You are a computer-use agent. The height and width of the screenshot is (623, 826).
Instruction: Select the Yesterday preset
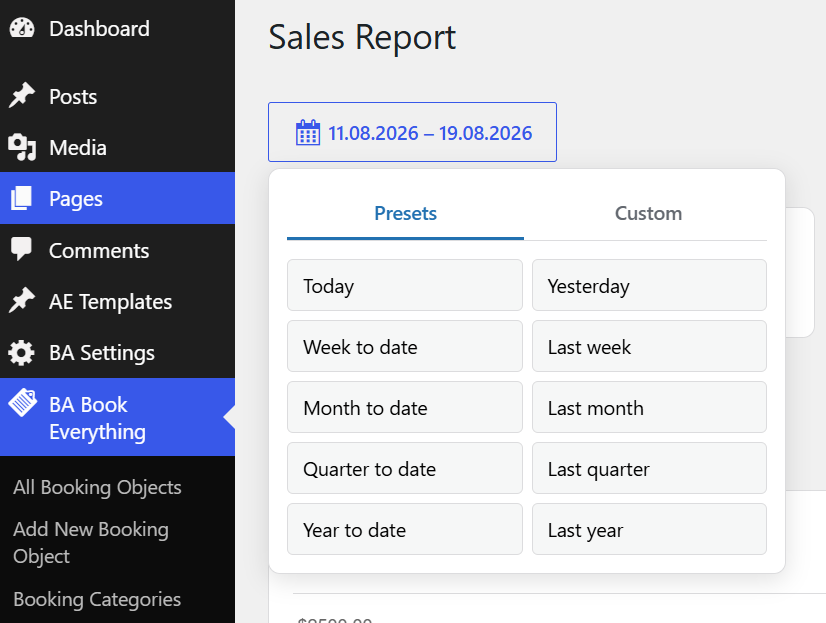[x=650, y=285]
